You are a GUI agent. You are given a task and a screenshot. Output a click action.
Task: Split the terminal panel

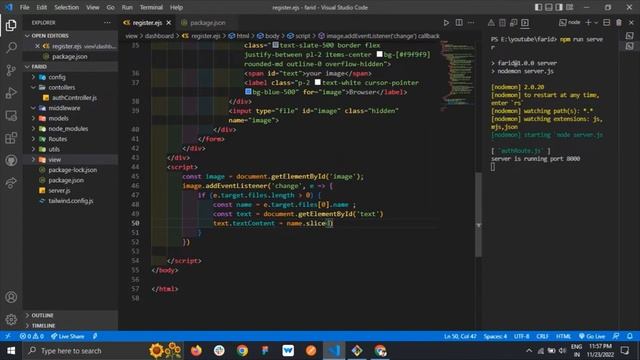pos(607,23)
